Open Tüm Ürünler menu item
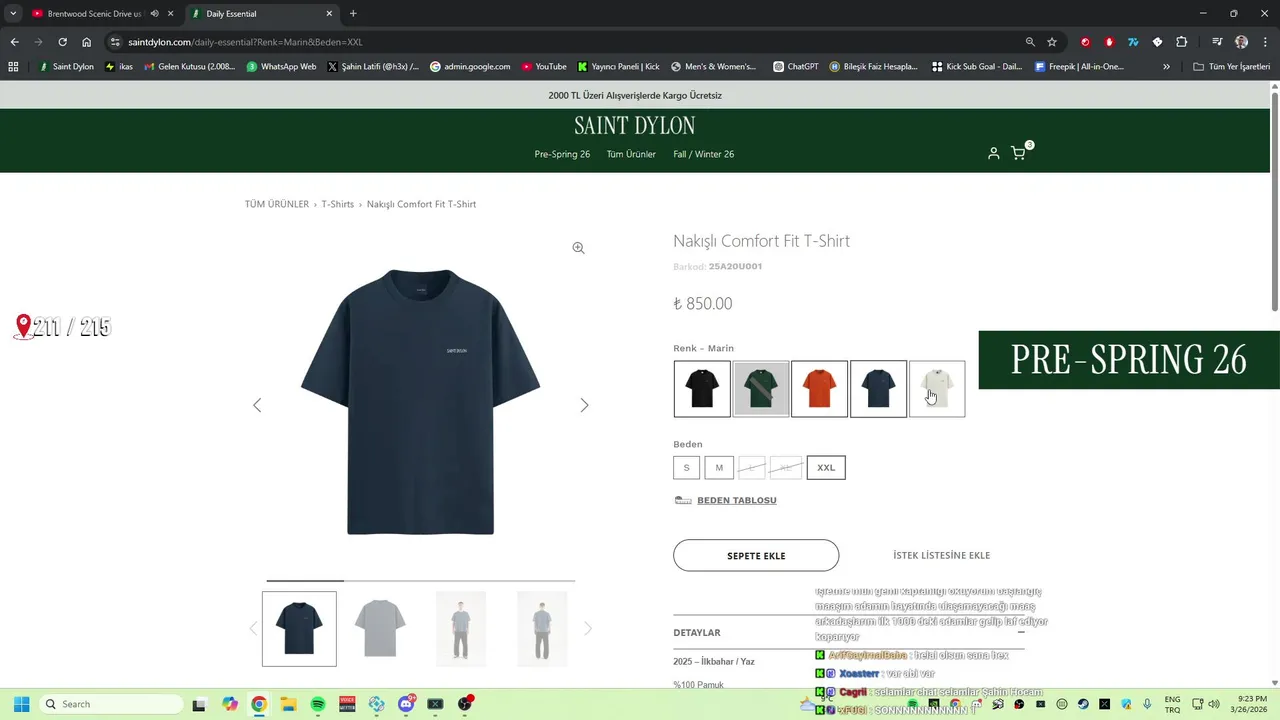This screenshot has width=1280, height=720. tap(631, 154)
